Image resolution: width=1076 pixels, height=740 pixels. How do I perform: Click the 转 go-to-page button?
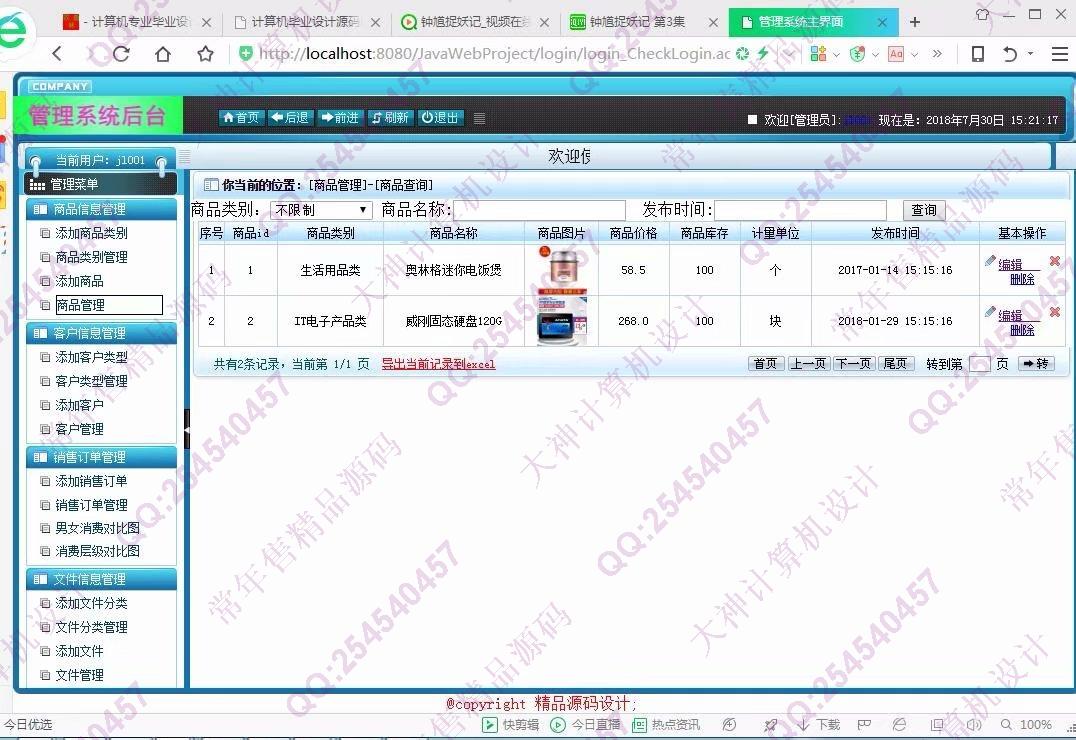(1035, 364)
